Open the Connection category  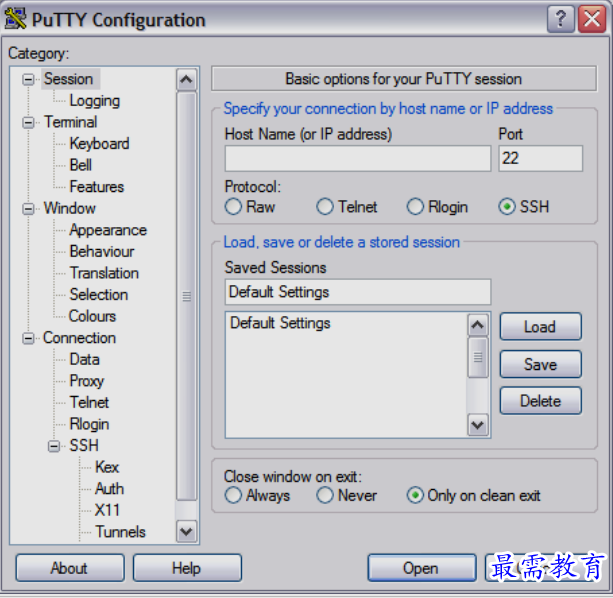pyautogui.click(x=79, y=338)
